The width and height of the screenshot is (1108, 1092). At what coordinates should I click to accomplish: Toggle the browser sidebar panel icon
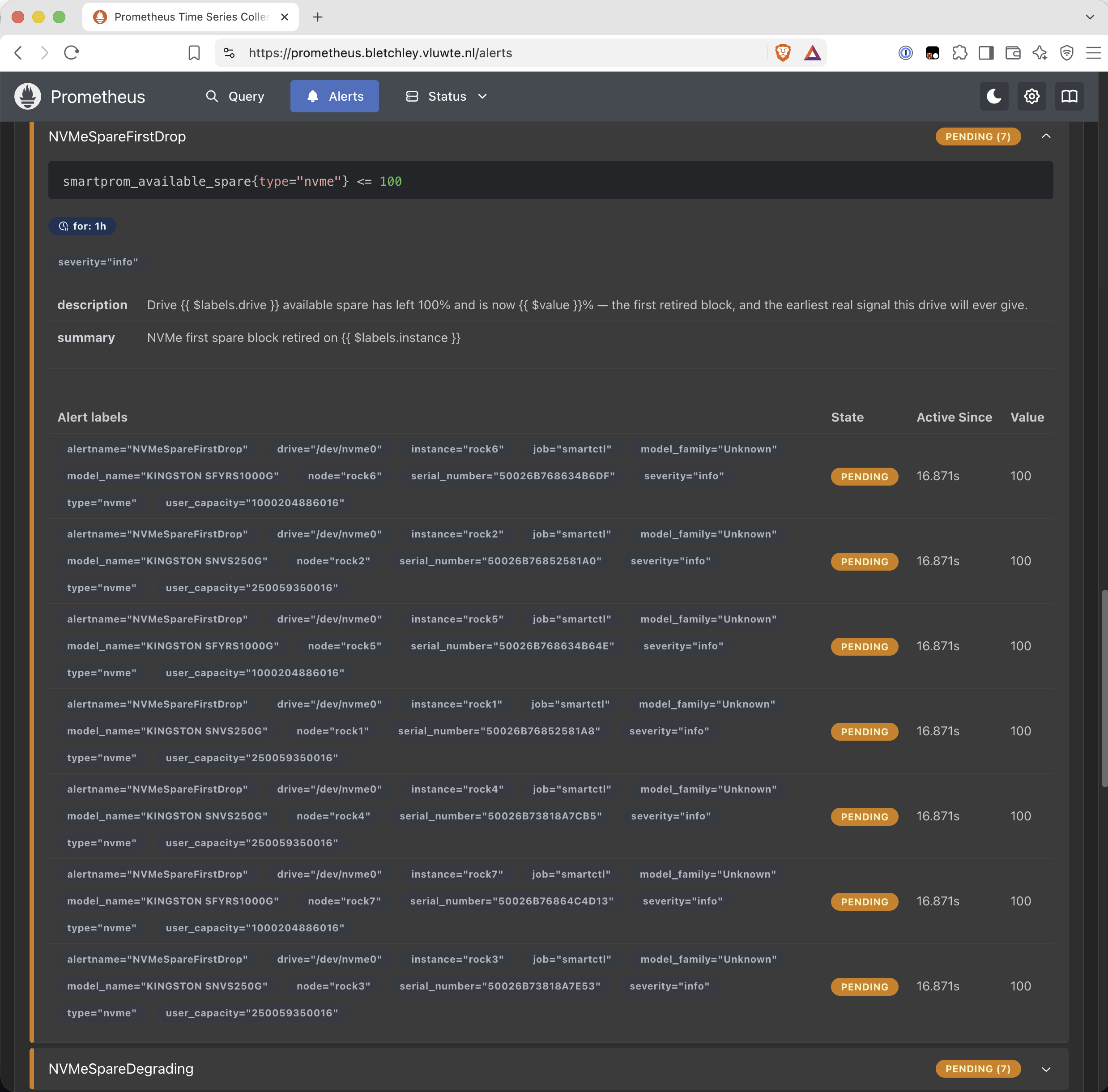pos(986,53)
